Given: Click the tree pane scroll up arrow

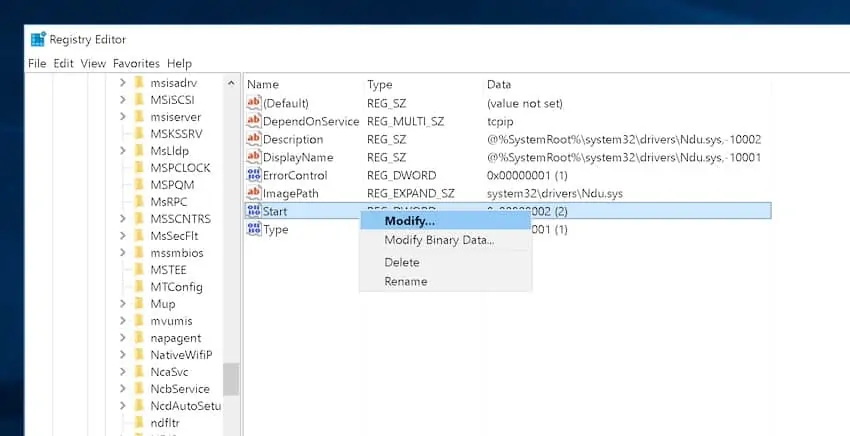Looking at the screenshot, I should 231,83.
